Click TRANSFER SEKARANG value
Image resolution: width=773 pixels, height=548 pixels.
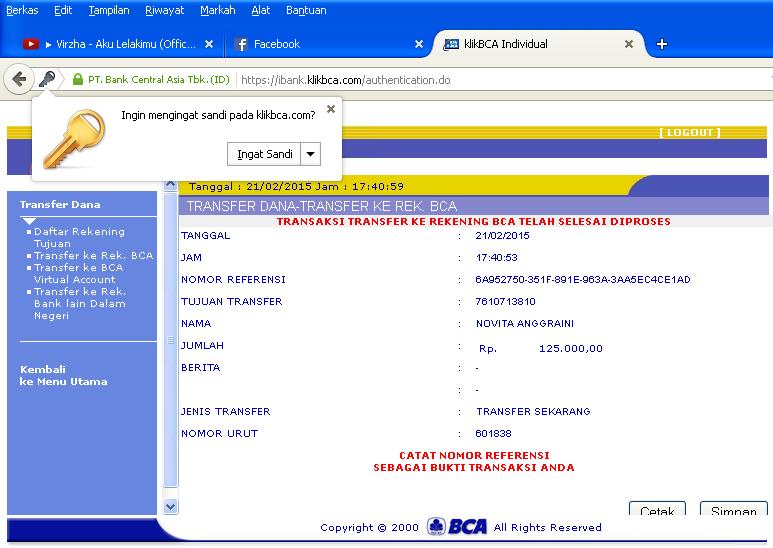[533, 411]
